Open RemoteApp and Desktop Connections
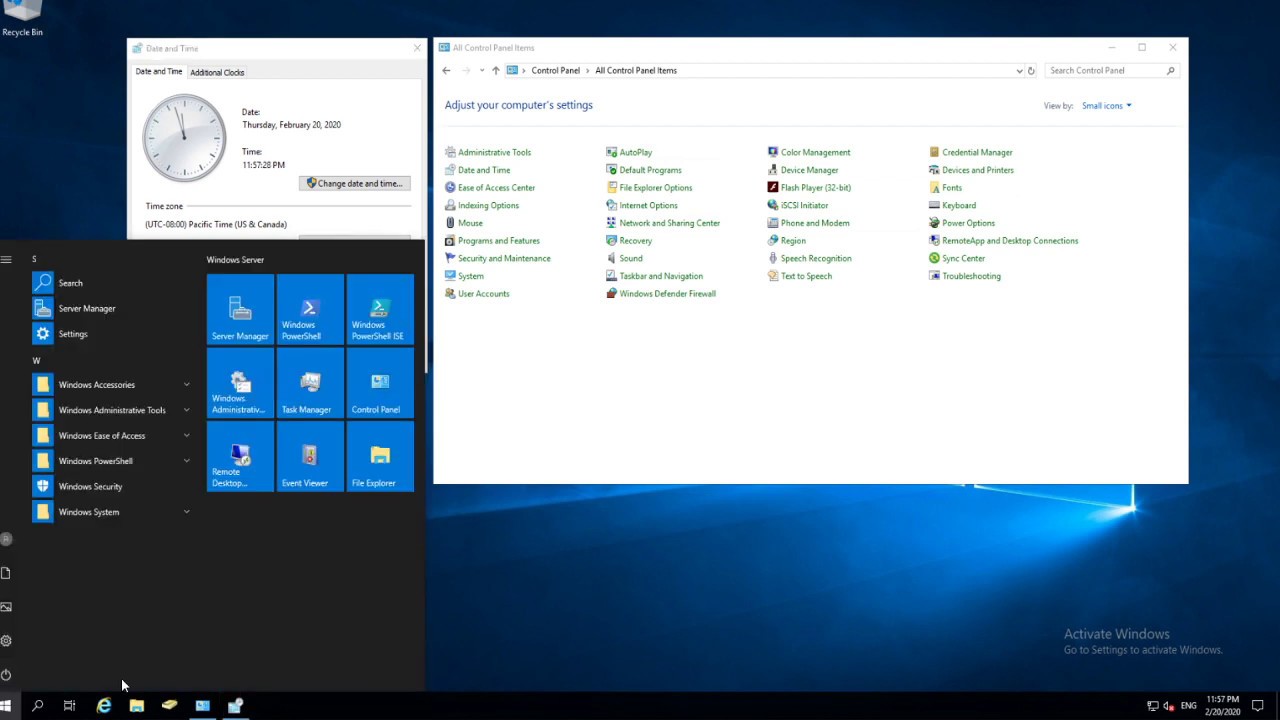 [1004, 241]
